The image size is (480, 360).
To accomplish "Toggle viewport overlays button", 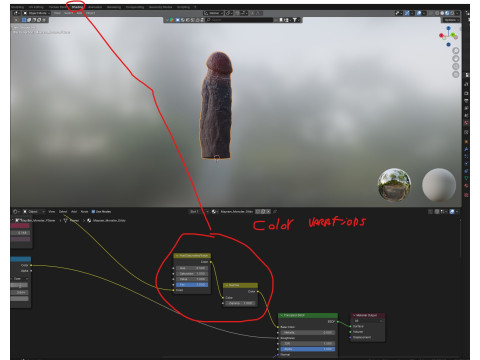I will [x=419, y=13].
